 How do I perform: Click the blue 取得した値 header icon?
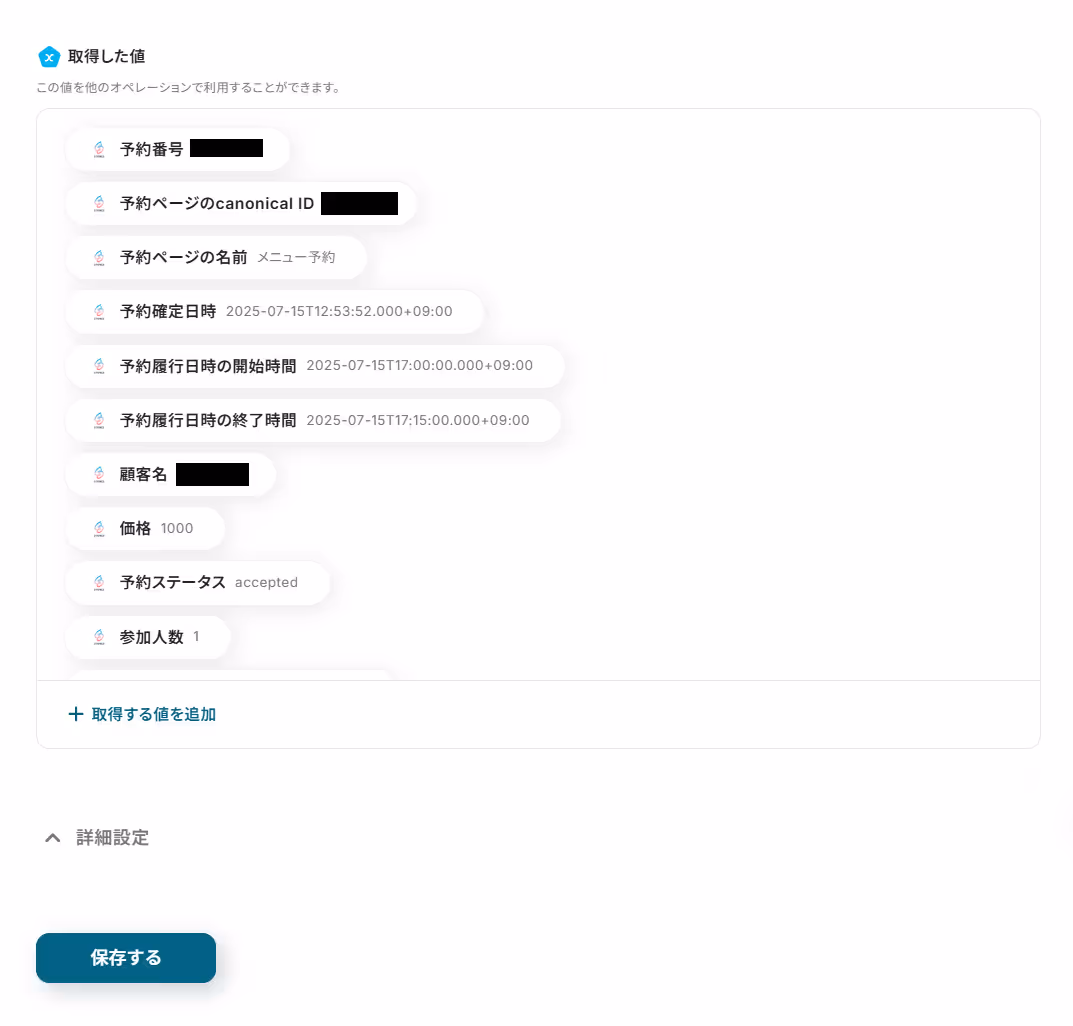[49, 57]
